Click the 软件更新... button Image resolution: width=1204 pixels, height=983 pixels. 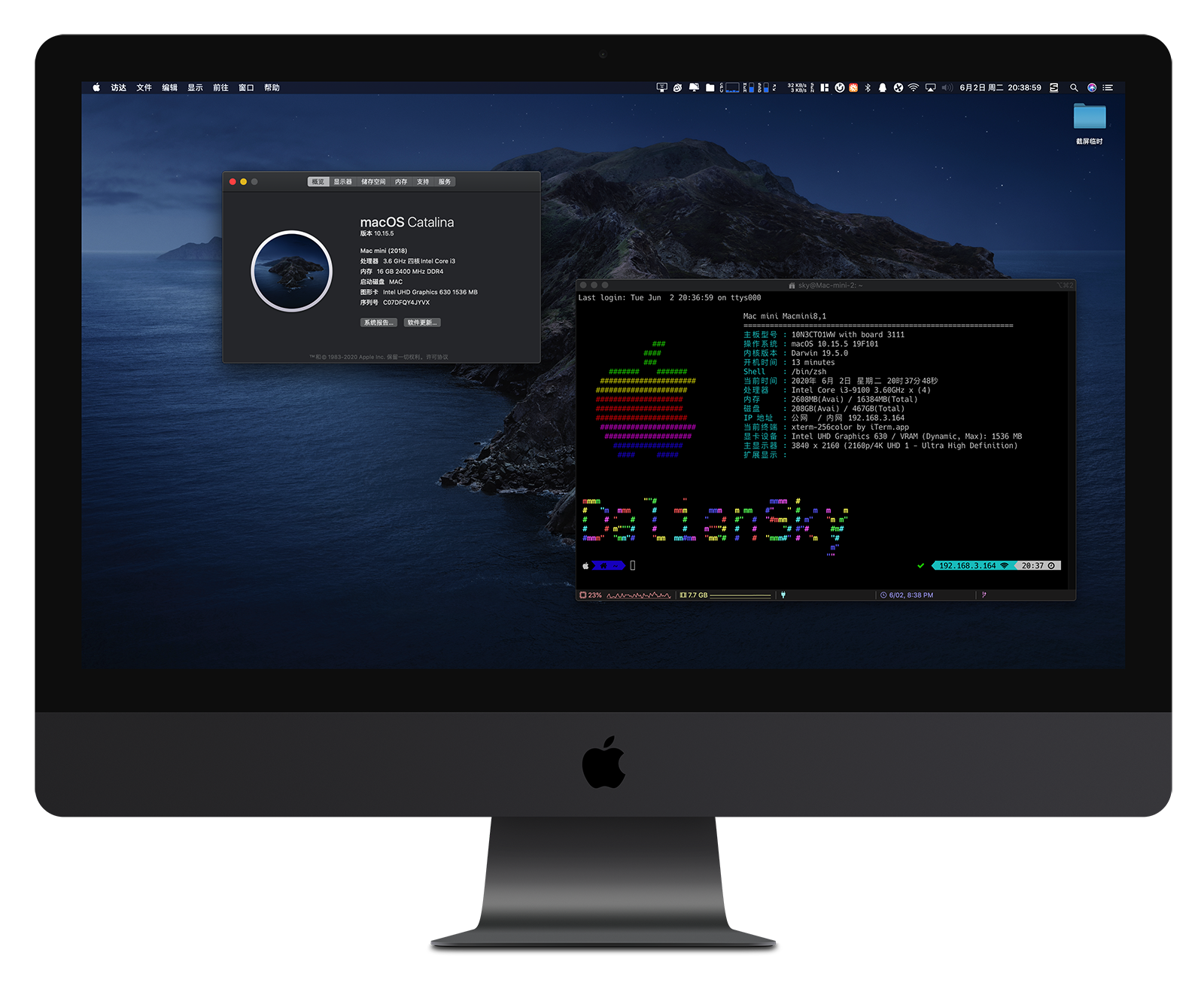pos(422,323)
